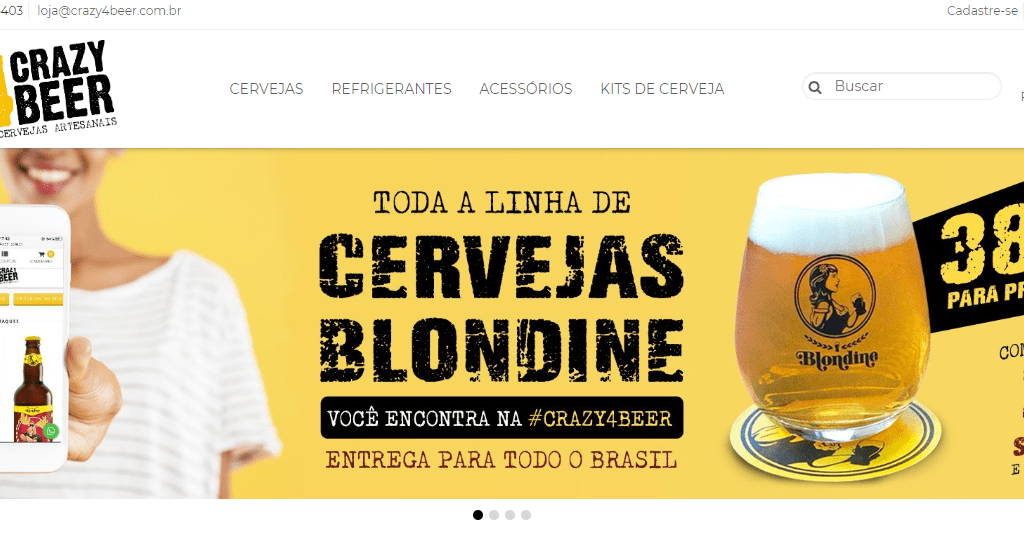
Task: Focus the Buscar search field
Action: [x=901, y=86]
